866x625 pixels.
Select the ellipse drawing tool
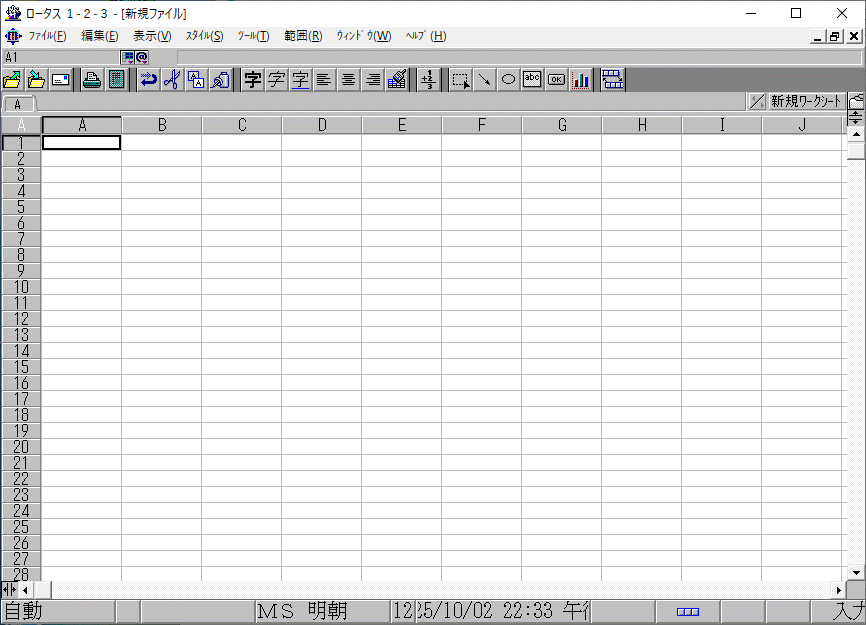pos(508,80)
